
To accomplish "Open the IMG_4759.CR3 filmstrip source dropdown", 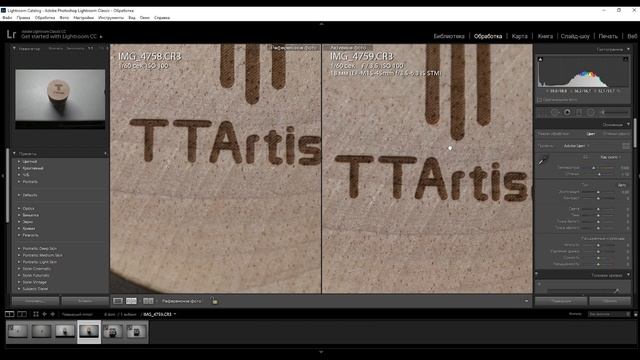I will pyautogui.click(x=160, y=314).
